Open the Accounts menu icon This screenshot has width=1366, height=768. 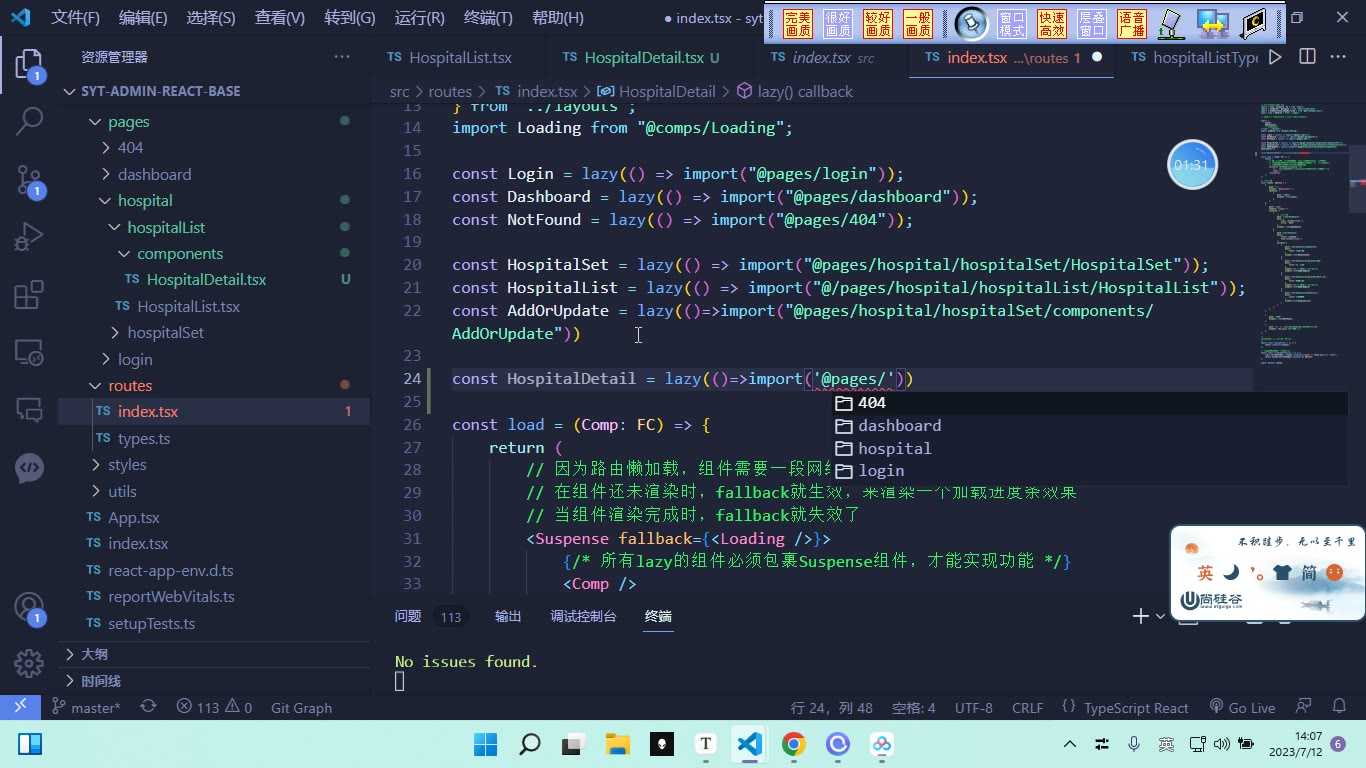[x=29, y=609]
